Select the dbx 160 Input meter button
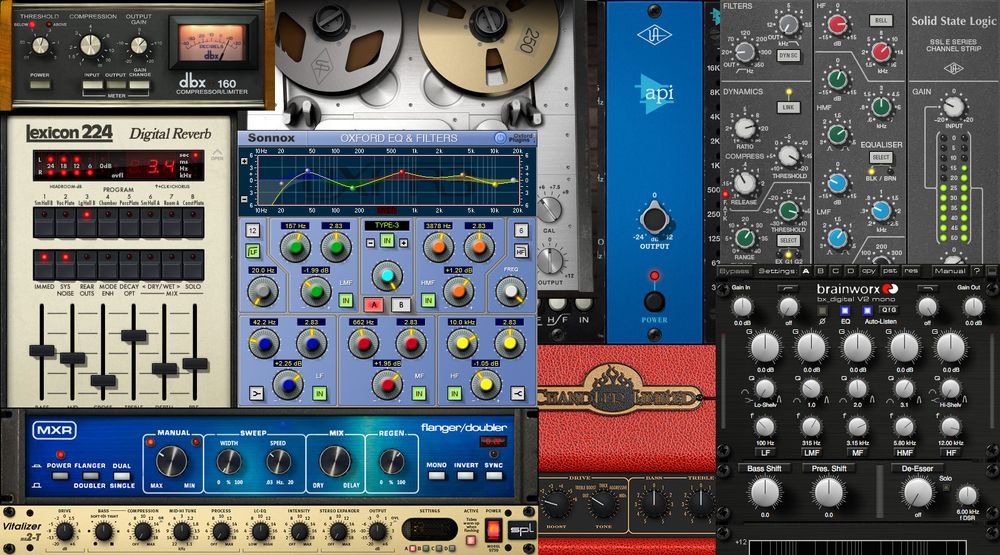Screen dimensions: 1000x555 (x=92, y=84)
